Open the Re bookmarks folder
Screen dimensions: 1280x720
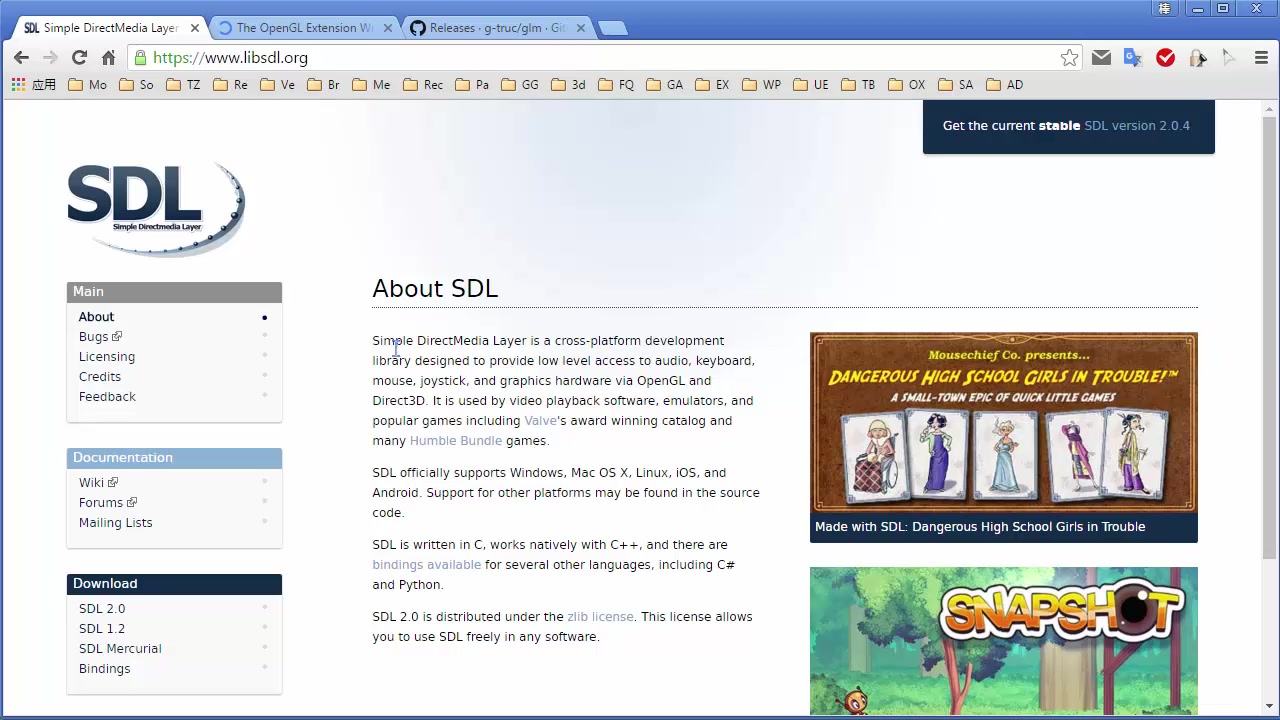(x=230, y=85)
